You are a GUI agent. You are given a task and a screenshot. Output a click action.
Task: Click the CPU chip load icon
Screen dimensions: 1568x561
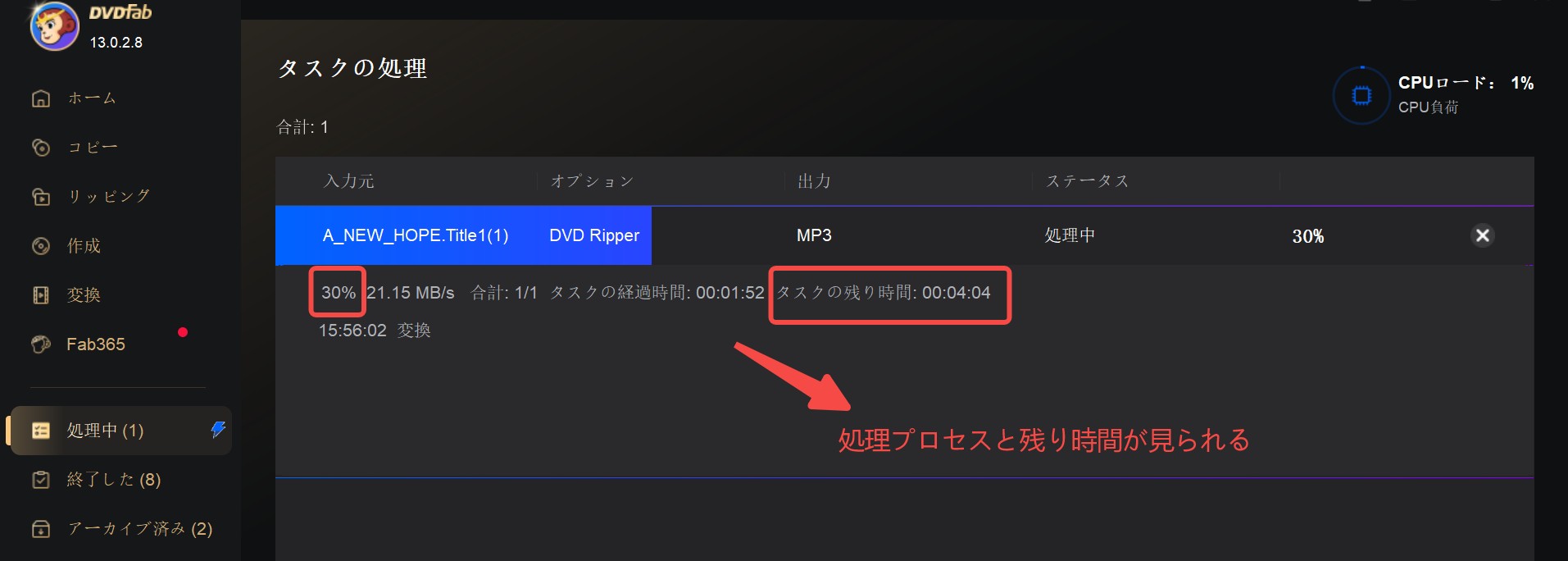click(x=1361, y=96)
